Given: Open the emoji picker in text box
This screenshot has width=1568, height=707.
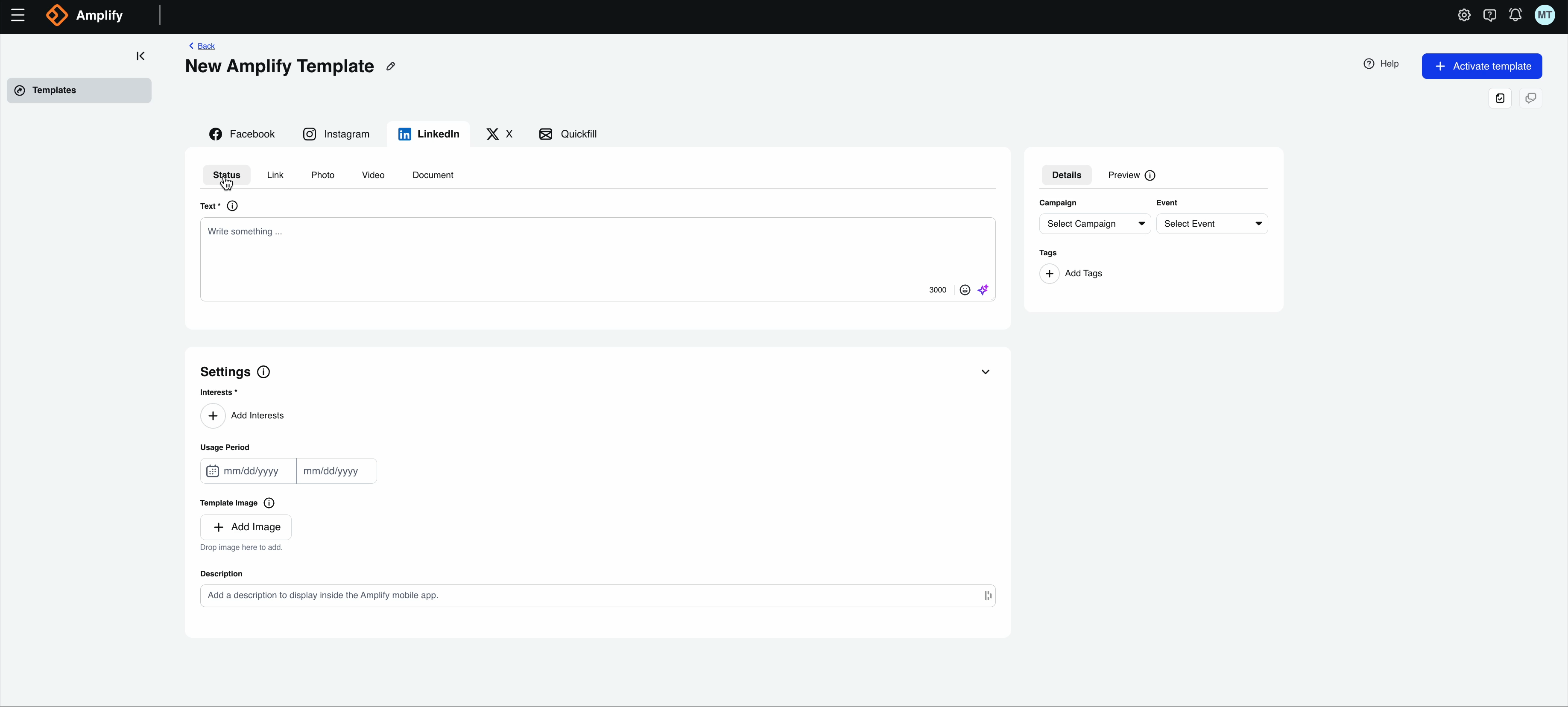Looking at the screenshot, I should tap(965, 290).
